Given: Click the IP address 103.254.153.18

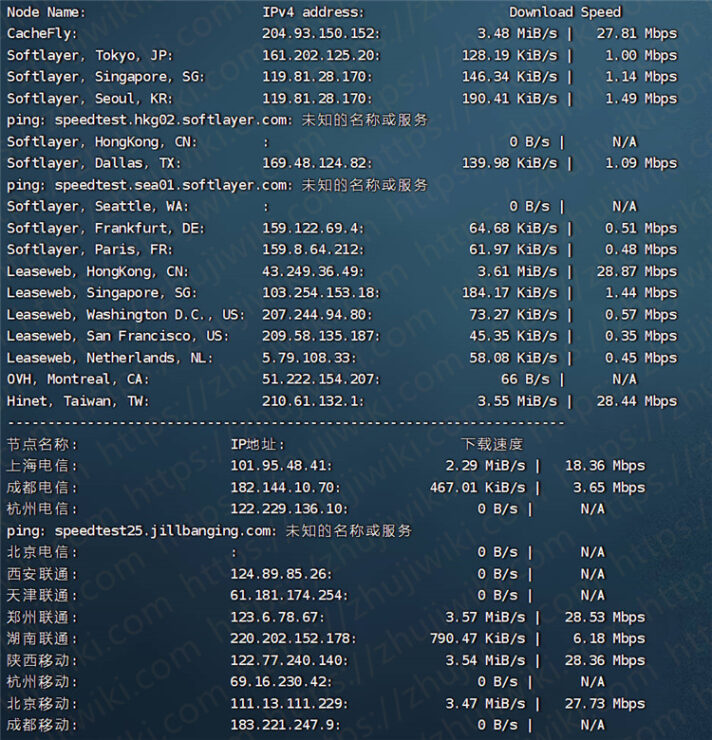Looking at the screenshot, I should click(x=321, y=293).
